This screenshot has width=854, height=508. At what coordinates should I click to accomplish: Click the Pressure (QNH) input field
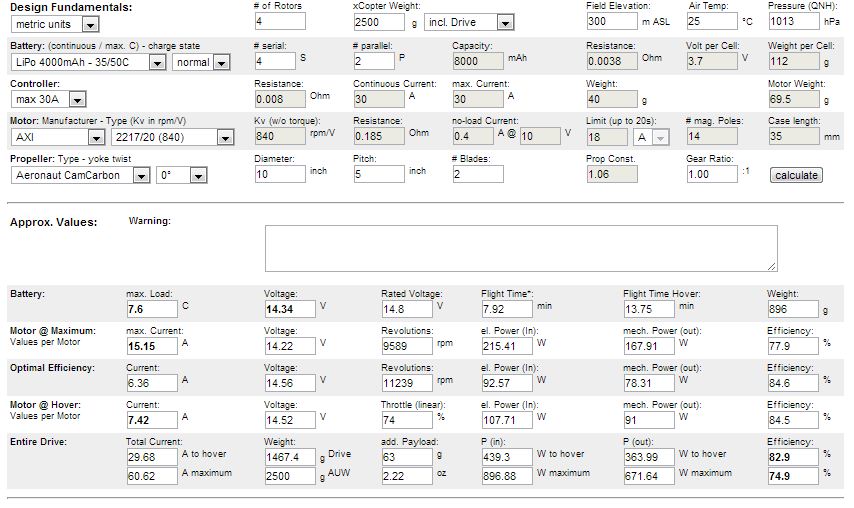pos(794,21)
